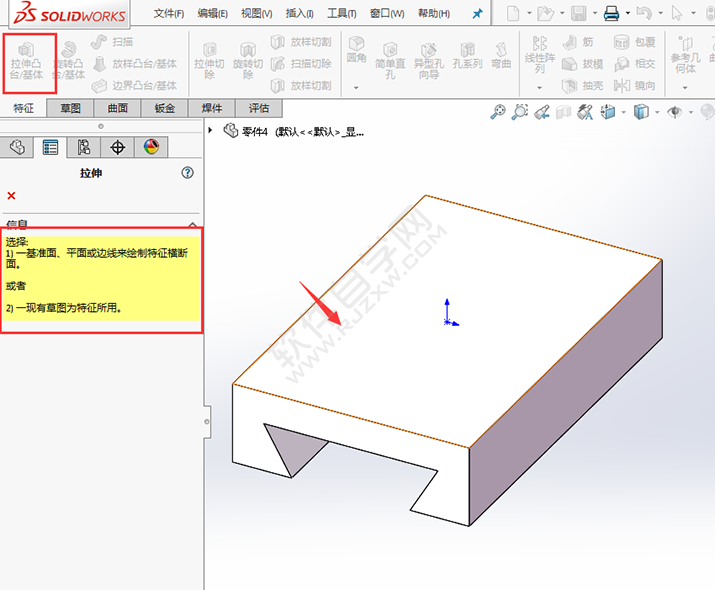The width and height of the screenshot is (715, 590).
Task: Open the 视图(V) menu
Action: point(257,14)
